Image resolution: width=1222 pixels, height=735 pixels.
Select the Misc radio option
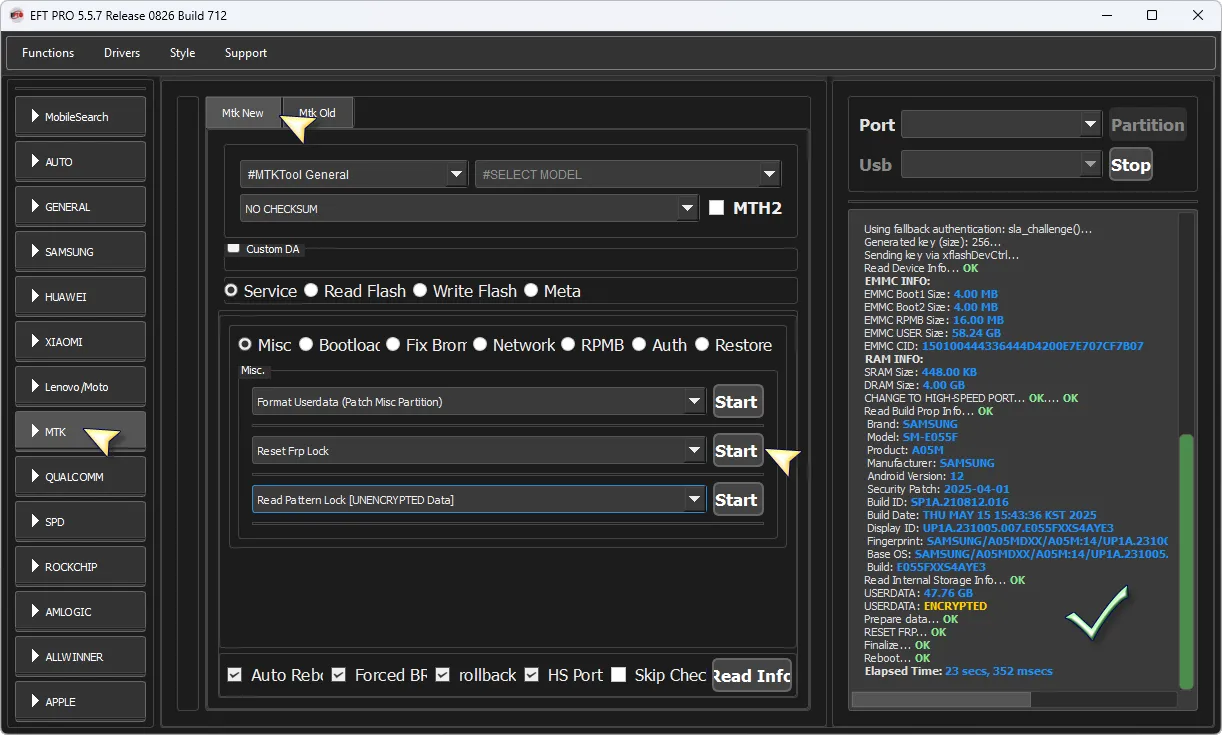(245, 345)
